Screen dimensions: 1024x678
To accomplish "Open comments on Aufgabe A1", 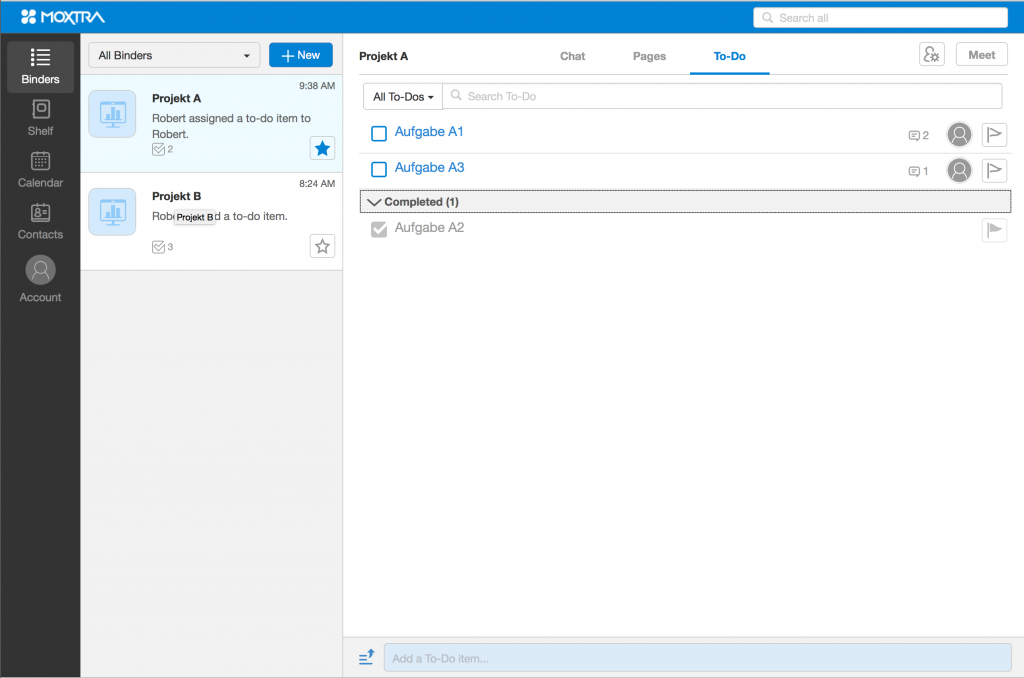I will click(918, 135).
